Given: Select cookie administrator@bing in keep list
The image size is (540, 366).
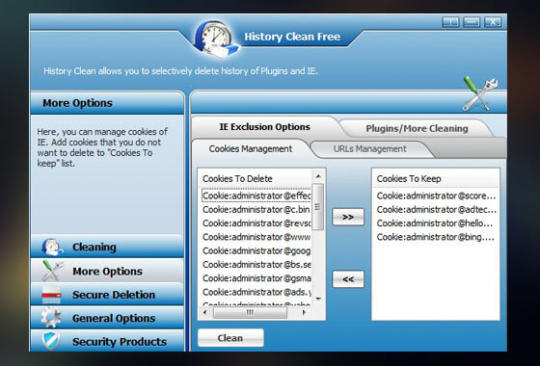Looking at the screenshot, I should (436, 237).
